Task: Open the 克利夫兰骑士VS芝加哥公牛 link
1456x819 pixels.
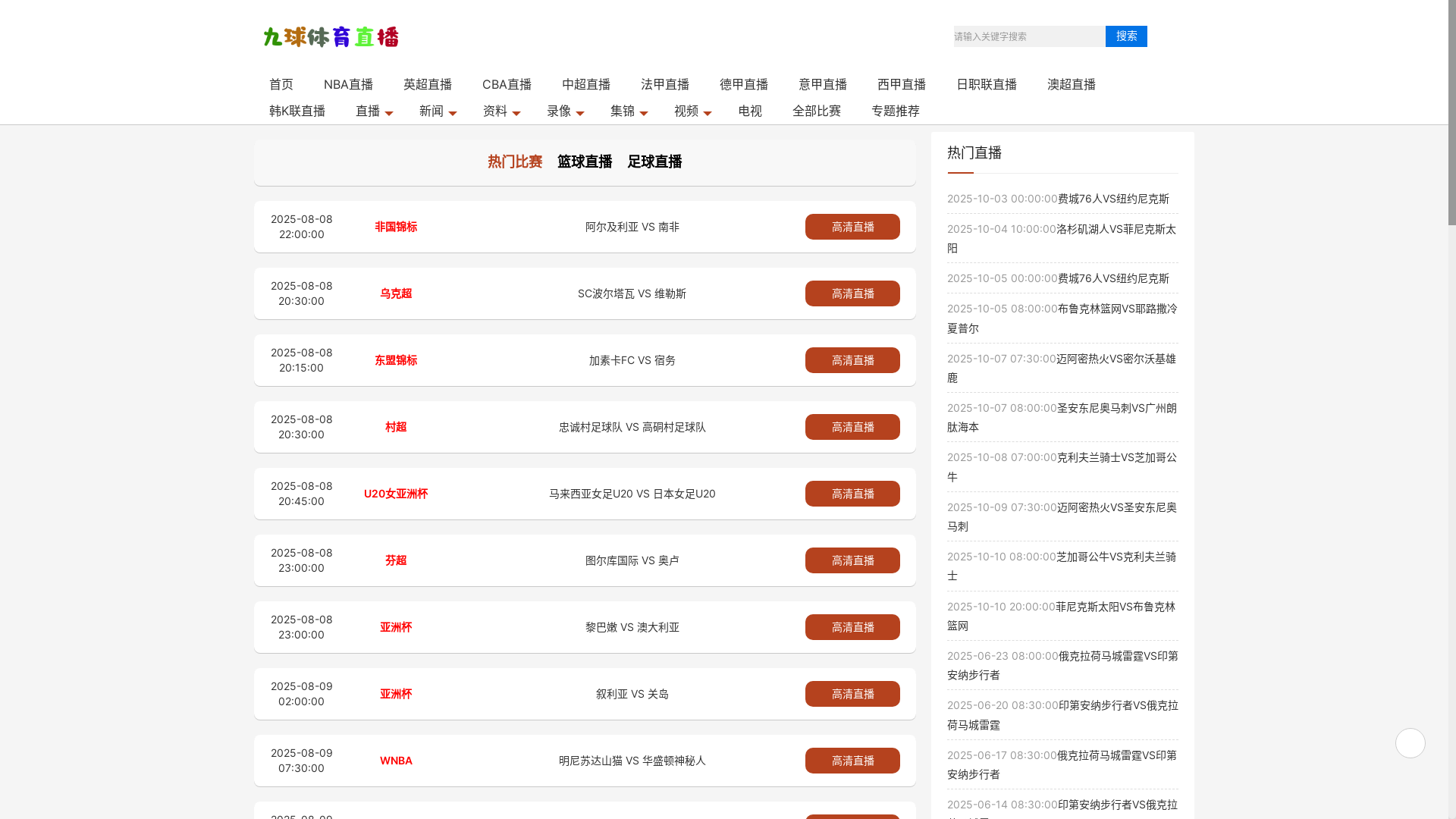Action: [x=1062, y=467]
